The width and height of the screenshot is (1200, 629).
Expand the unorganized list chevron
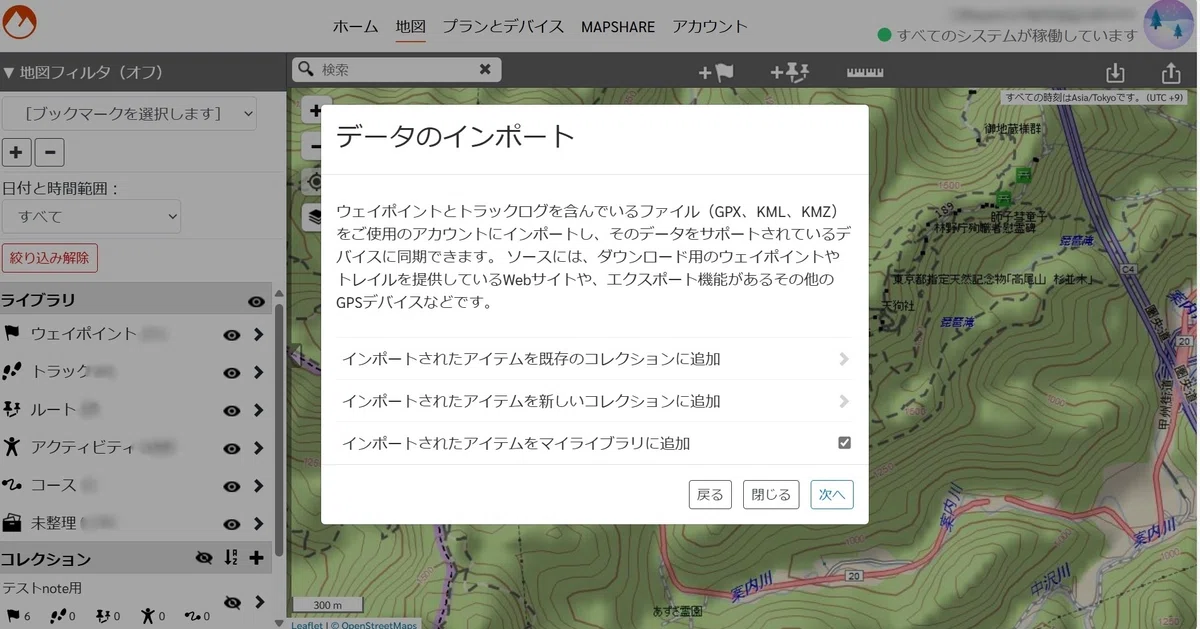[258, 524]
